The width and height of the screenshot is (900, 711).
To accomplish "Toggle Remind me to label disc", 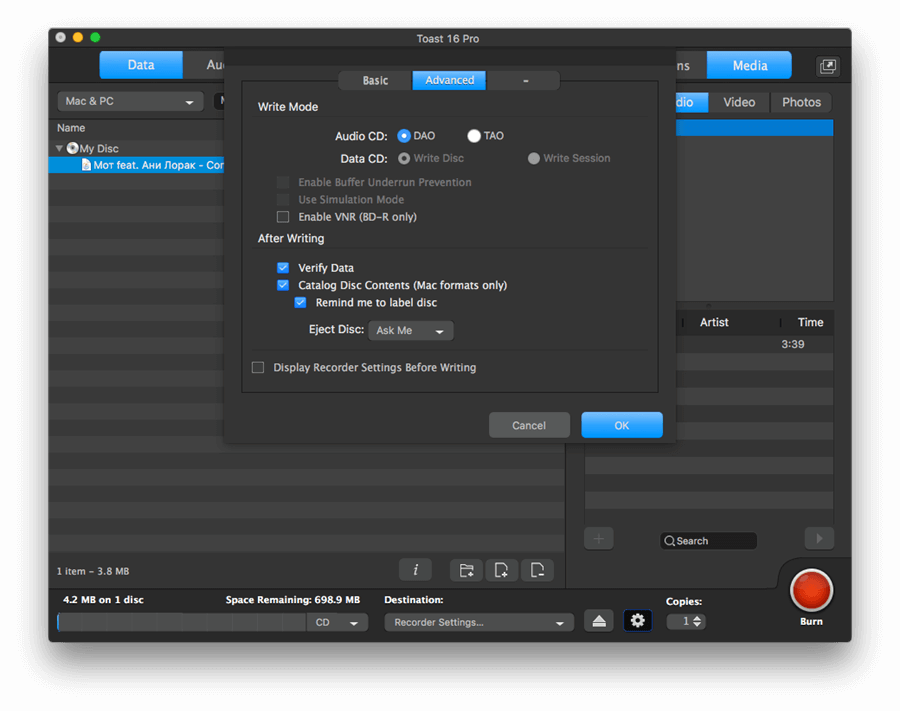I will click(300, 302).
